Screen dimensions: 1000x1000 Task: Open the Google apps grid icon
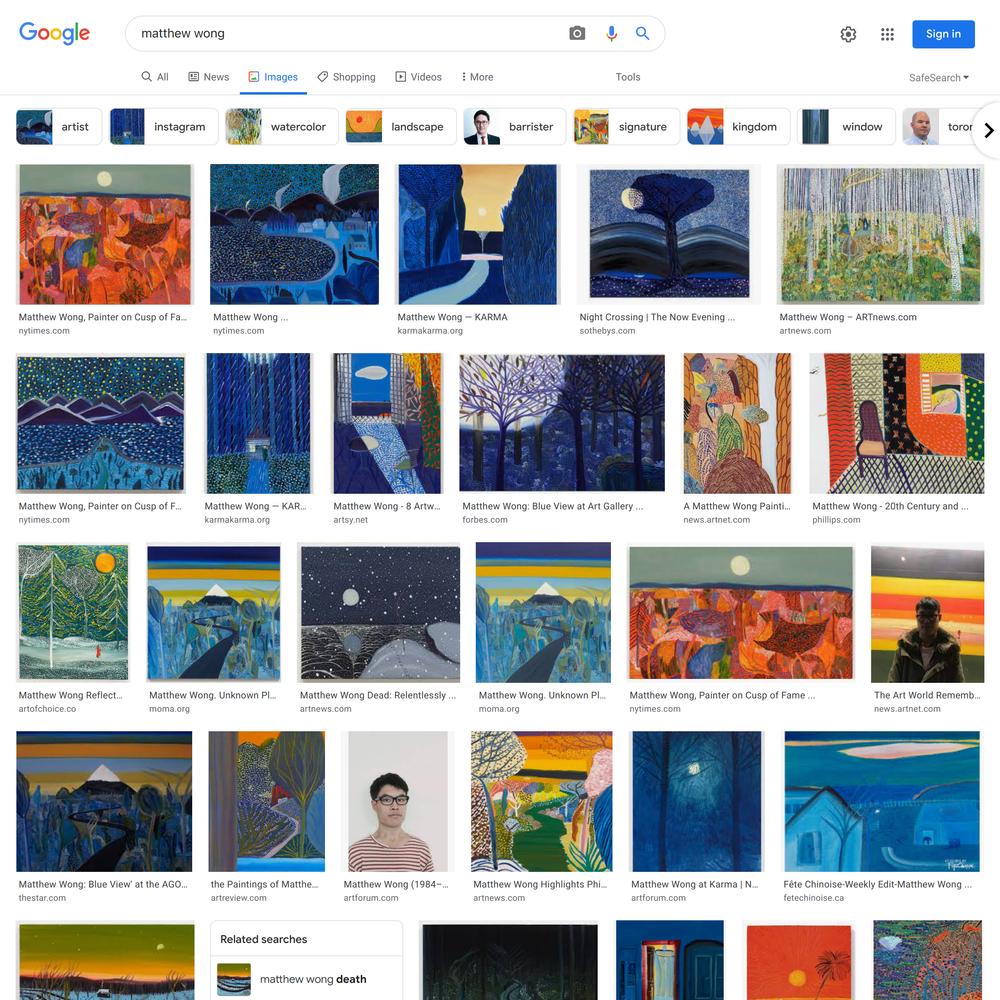click(887, 34)
